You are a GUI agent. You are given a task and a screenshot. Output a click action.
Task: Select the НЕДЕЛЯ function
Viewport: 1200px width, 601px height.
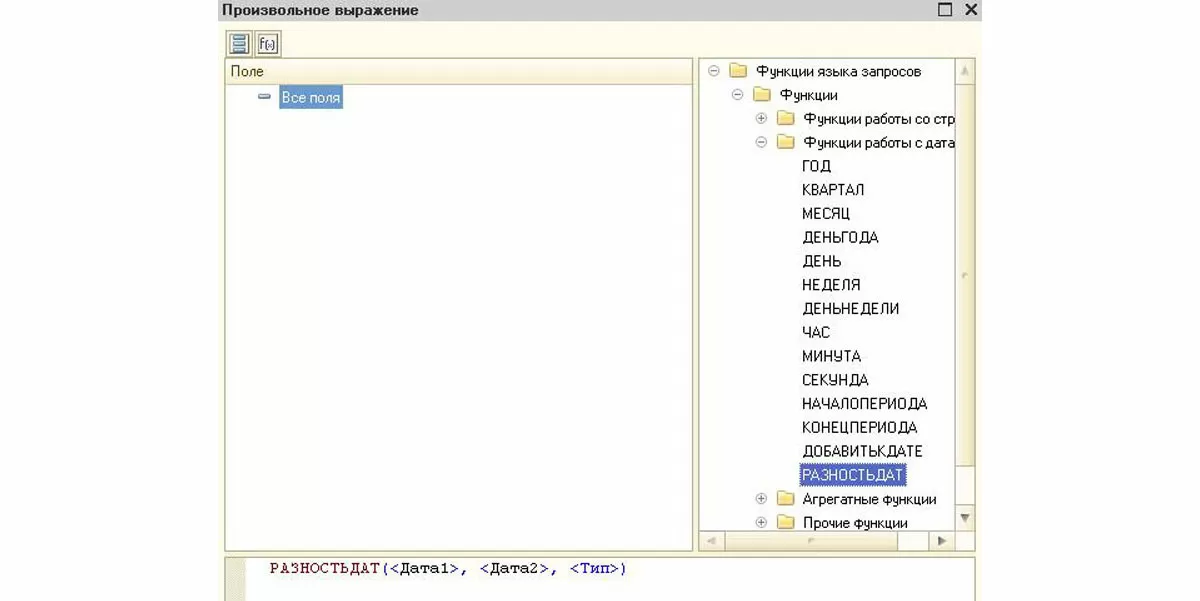coord(831,285)
